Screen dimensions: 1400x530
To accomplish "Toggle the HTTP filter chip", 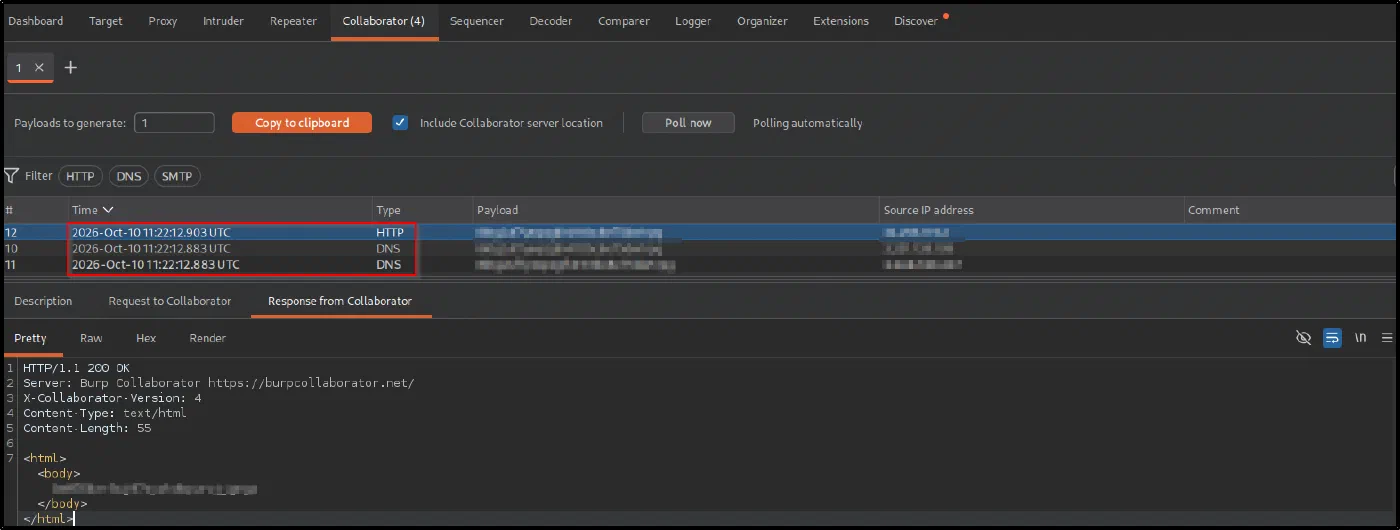I will (x=80, y=176).
